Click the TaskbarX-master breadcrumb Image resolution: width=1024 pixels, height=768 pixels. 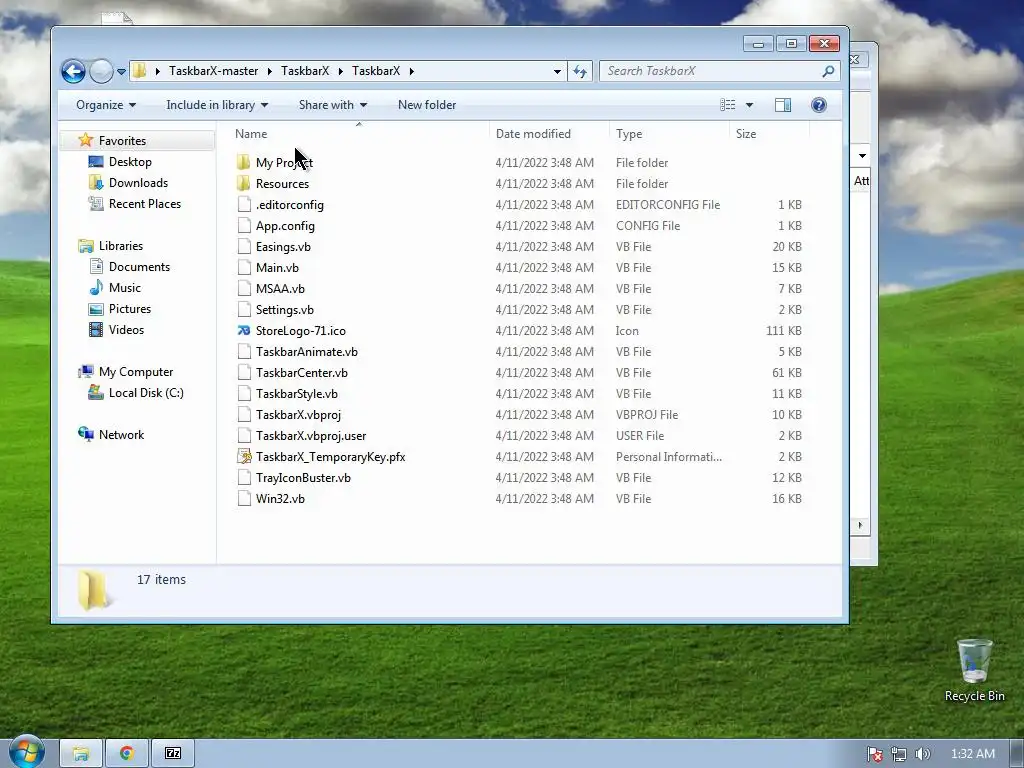click(x=214, y=71)
